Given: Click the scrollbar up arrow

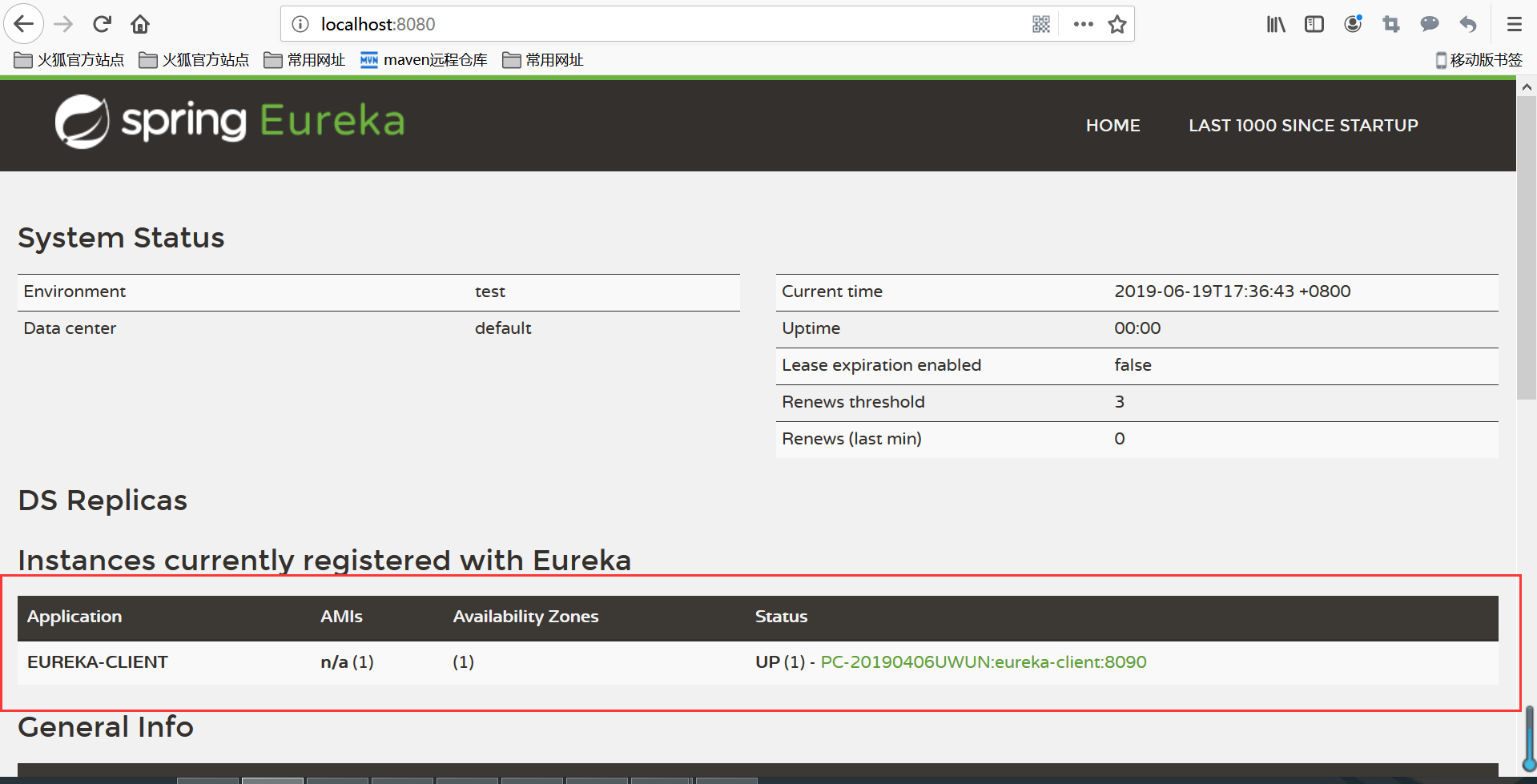Looking at the screenshot, I should [x=1527, y=86].
